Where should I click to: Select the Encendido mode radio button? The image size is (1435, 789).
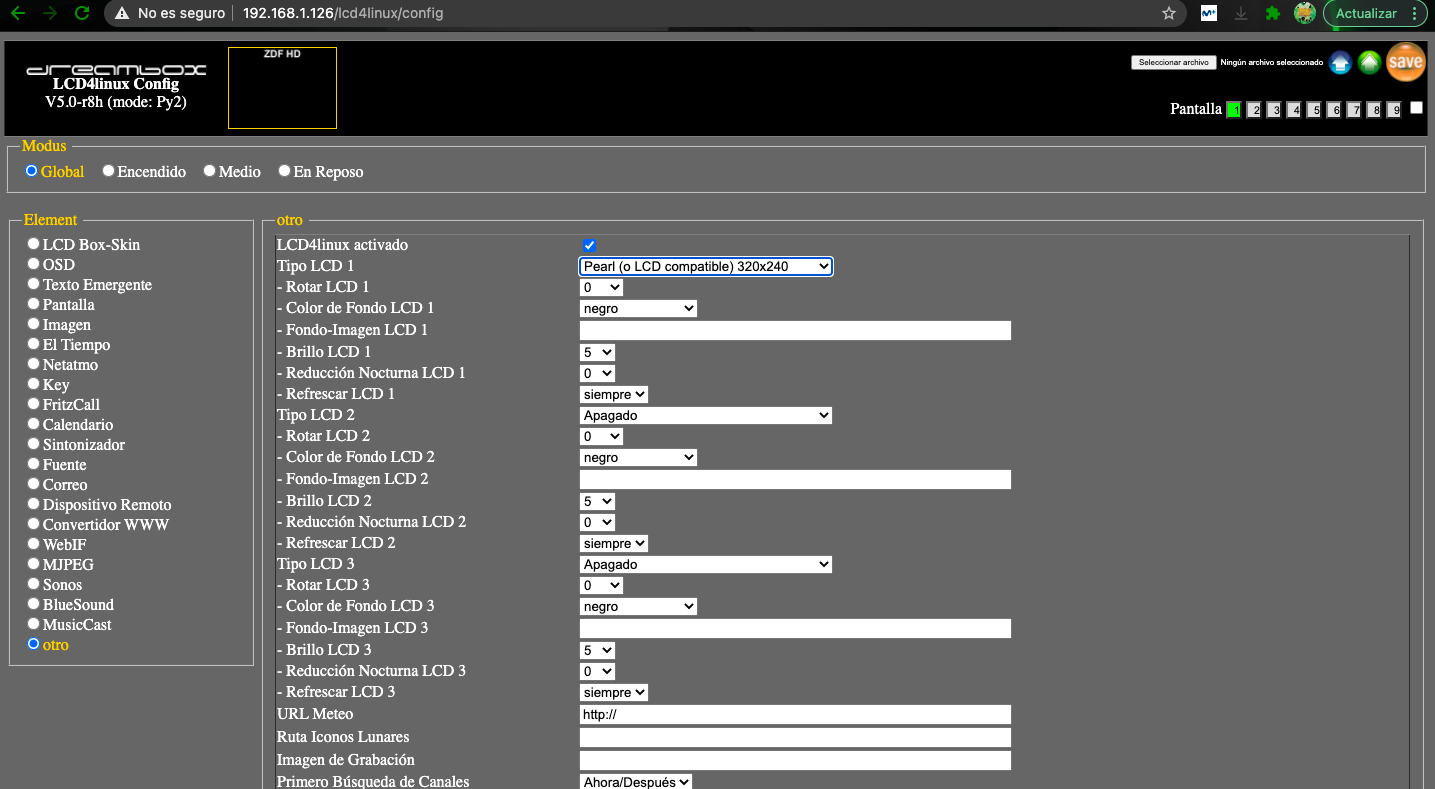(x=108, y=171)
